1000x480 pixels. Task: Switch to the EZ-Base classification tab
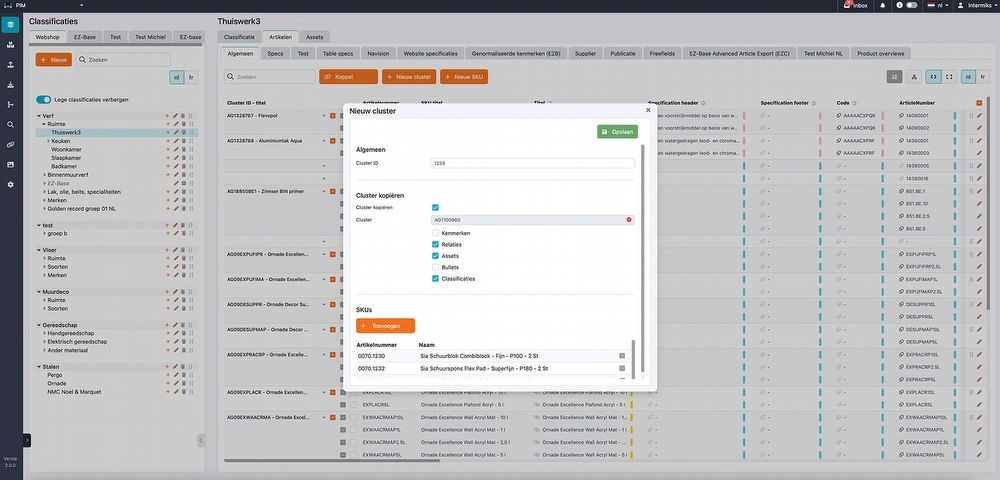coord(85,37)
